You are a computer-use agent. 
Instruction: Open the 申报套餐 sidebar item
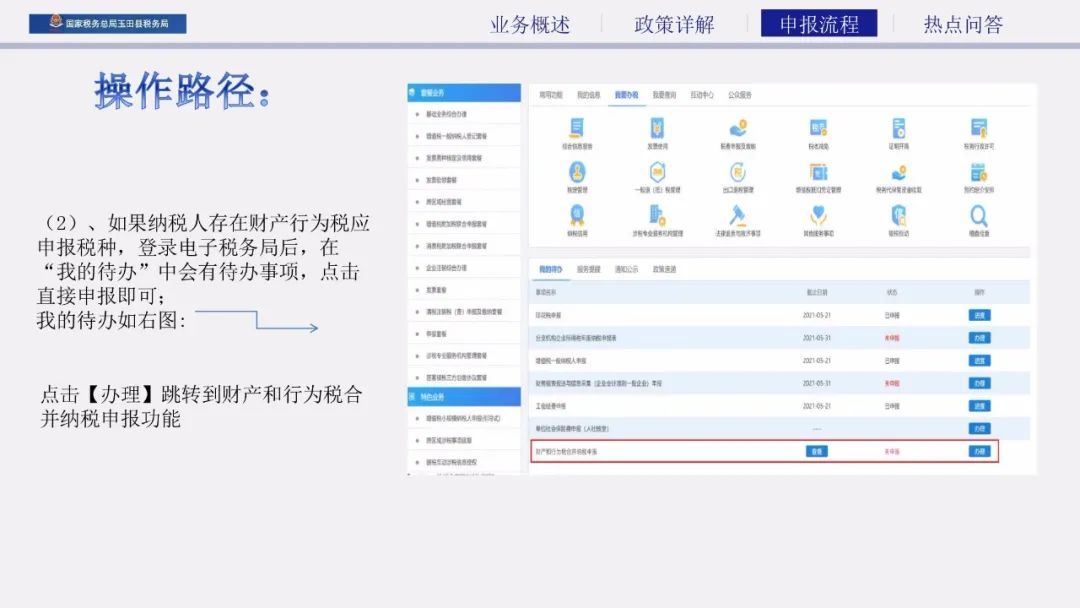click(x=436, y=334)
